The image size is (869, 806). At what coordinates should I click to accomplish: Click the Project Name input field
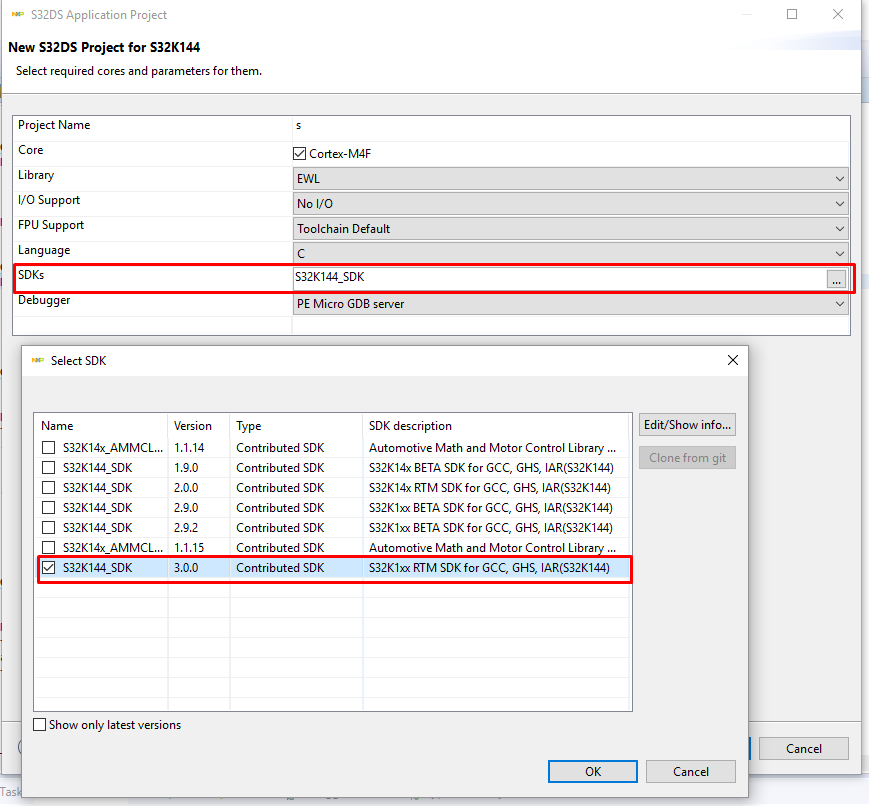coord(570,126)
